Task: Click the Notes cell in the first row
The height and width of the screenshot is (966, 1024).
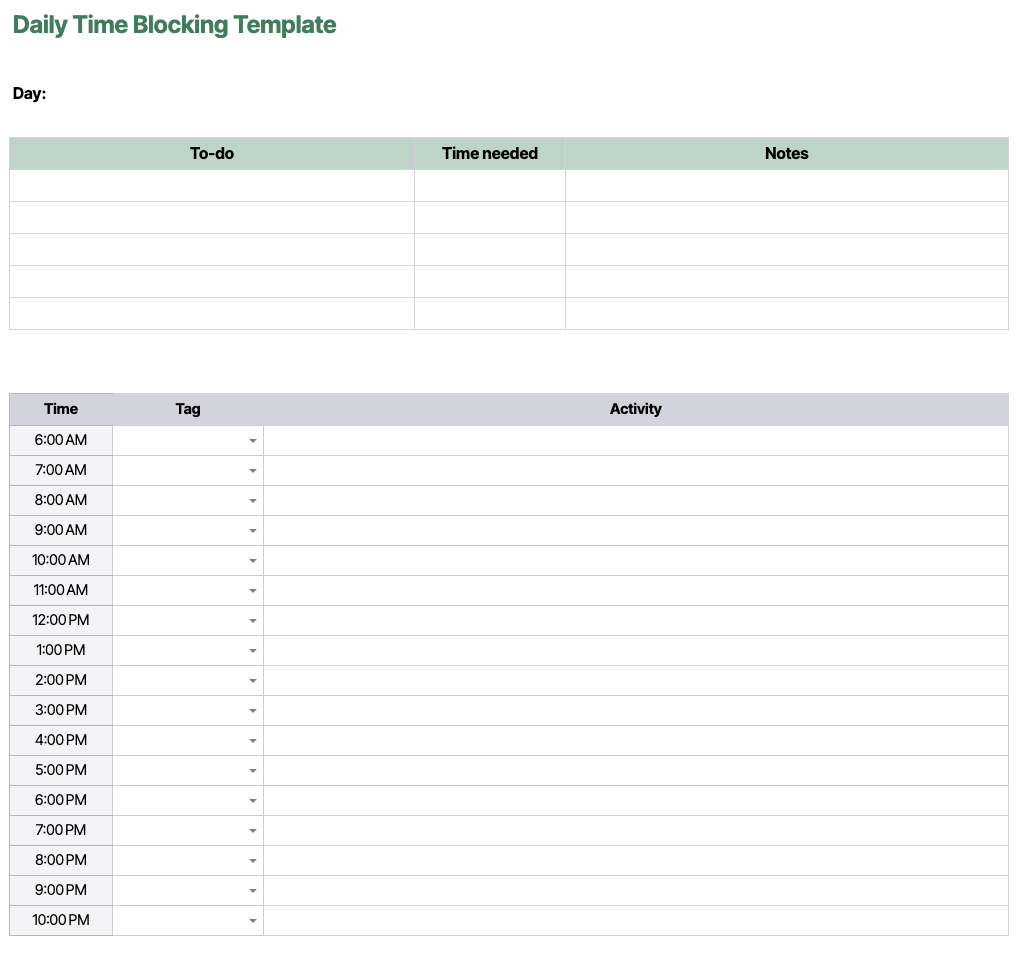Action: [x=787, y=185]
